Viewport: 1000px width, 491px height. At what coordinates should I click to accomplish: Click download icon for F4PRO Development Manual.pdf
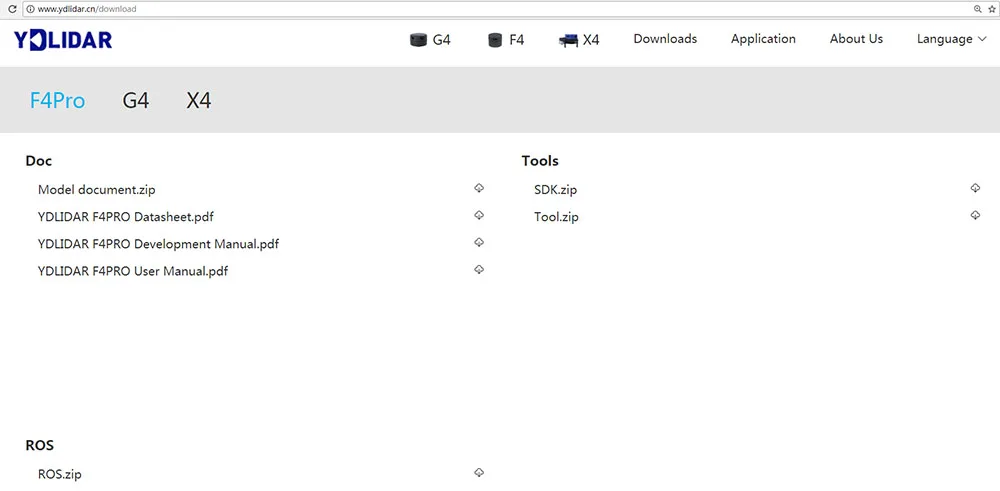point(479,242)
